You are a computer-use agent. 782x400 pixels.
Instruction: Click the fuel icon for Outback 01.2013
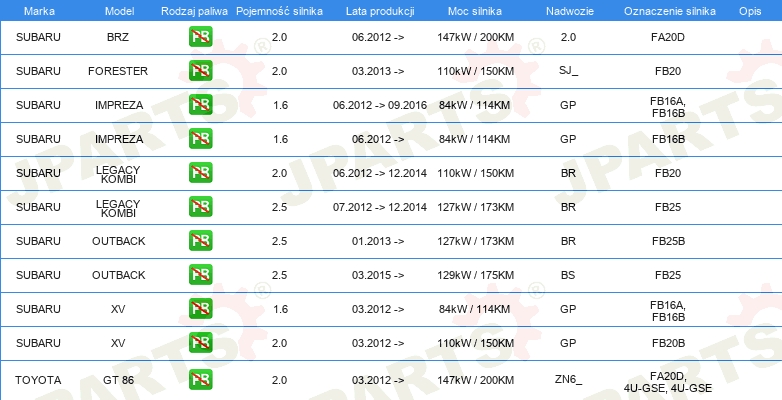[x=200, y=241]
